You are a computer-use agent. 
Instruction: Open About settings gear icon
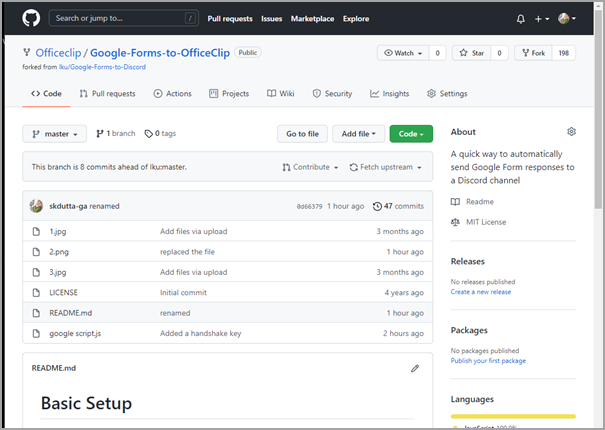point(571,132)
